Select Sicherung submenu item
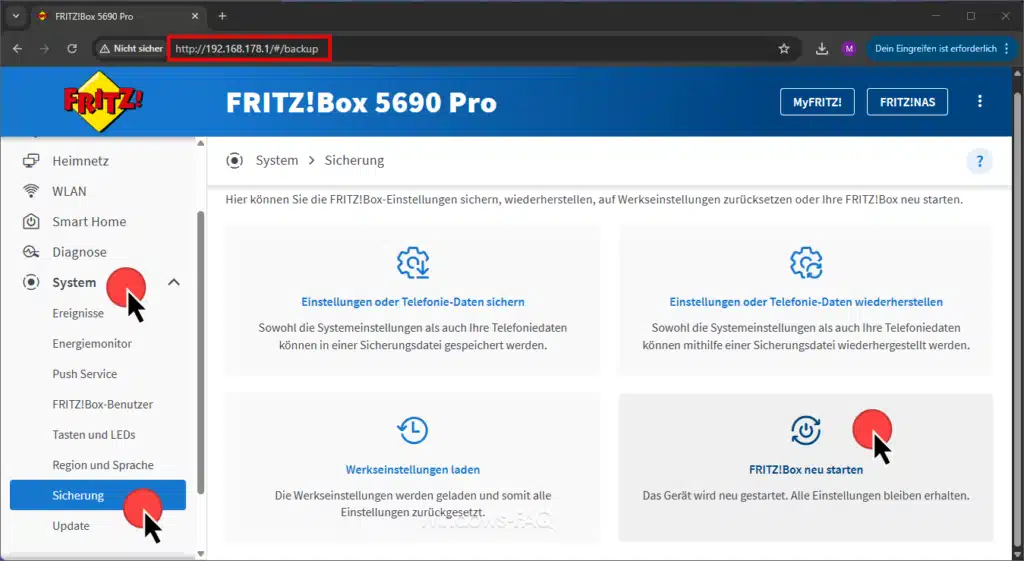Screen dimensions: 1024x561 98,495
